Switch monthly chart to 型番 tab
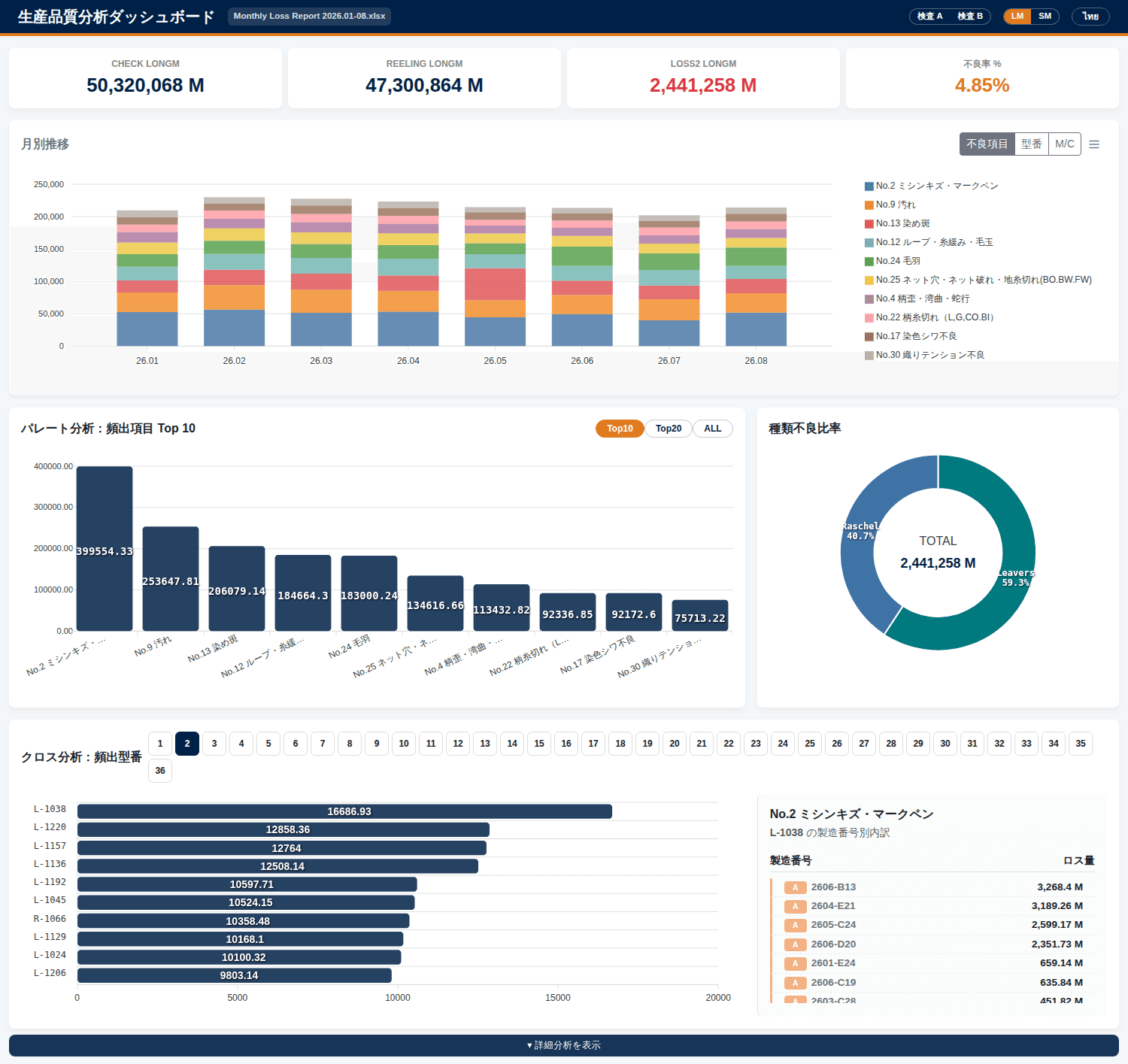Image resolution: width=1128 pixels, height=1064 pixels. pos(1032,144)
